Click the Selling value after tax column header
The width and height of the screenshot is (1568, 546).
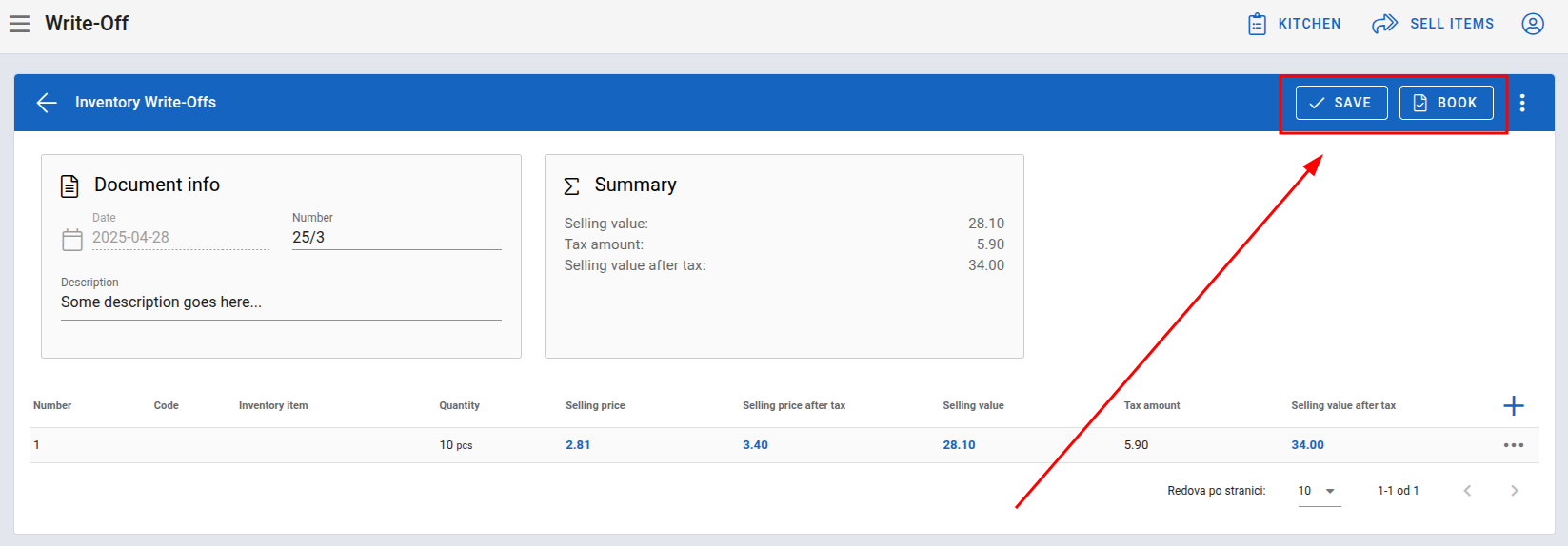[1343, 405]
